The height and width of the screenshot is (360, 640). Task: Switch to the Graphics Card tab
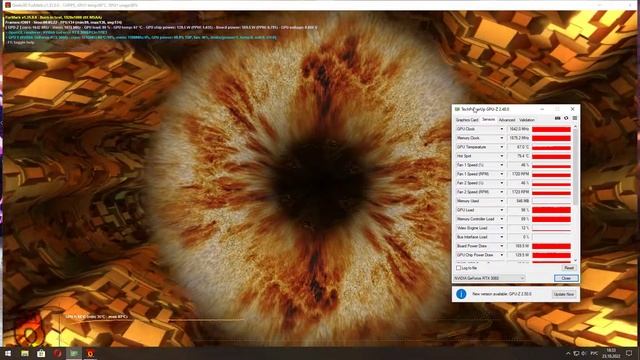tap(467, 120)
